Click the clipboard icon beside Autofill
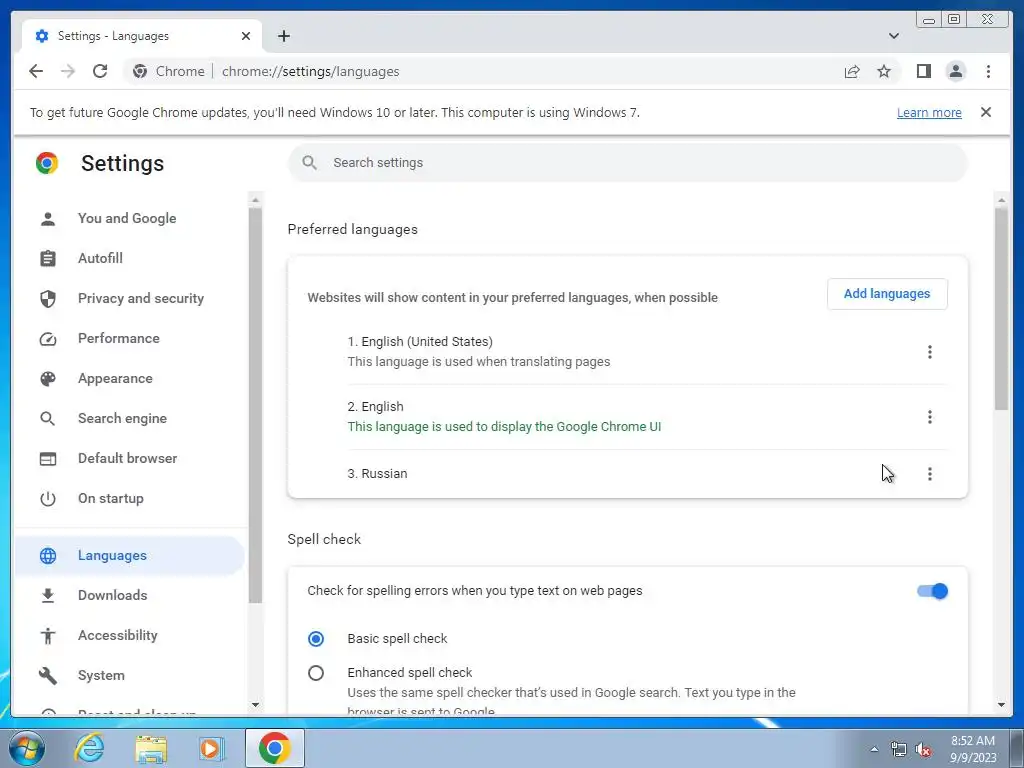Image resolution: width=1024 pixels, height=768 pixels. [x=48, y=259]
